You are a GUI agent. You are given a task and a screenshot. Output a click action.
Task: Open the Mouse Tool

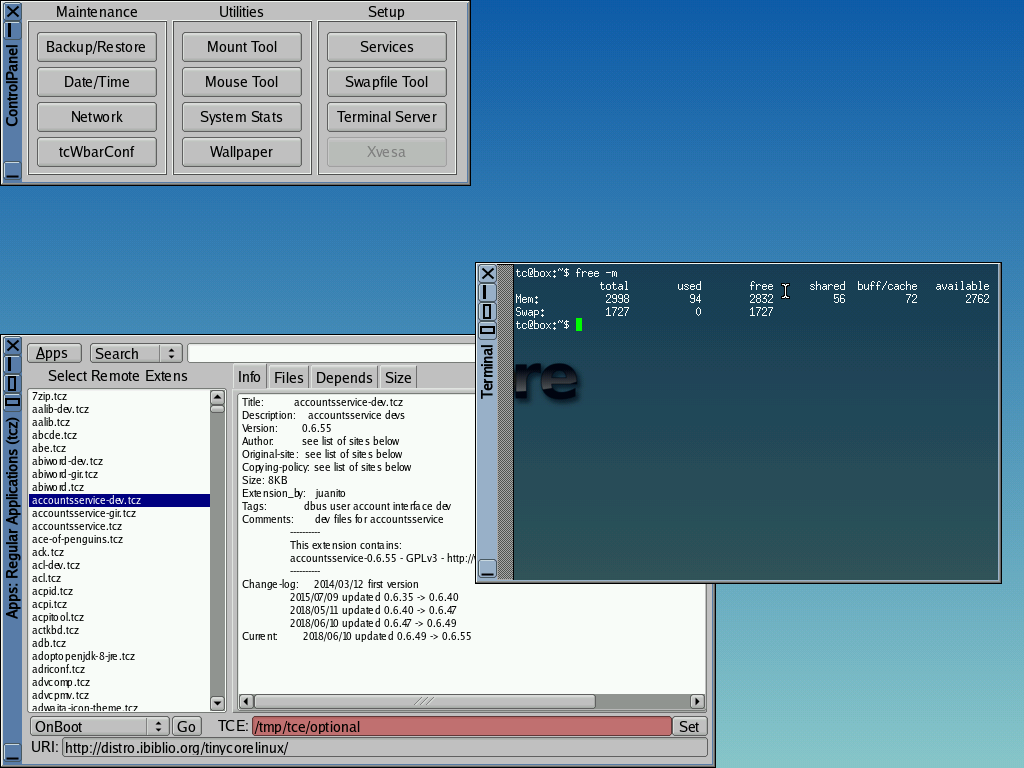pos(242,82)
